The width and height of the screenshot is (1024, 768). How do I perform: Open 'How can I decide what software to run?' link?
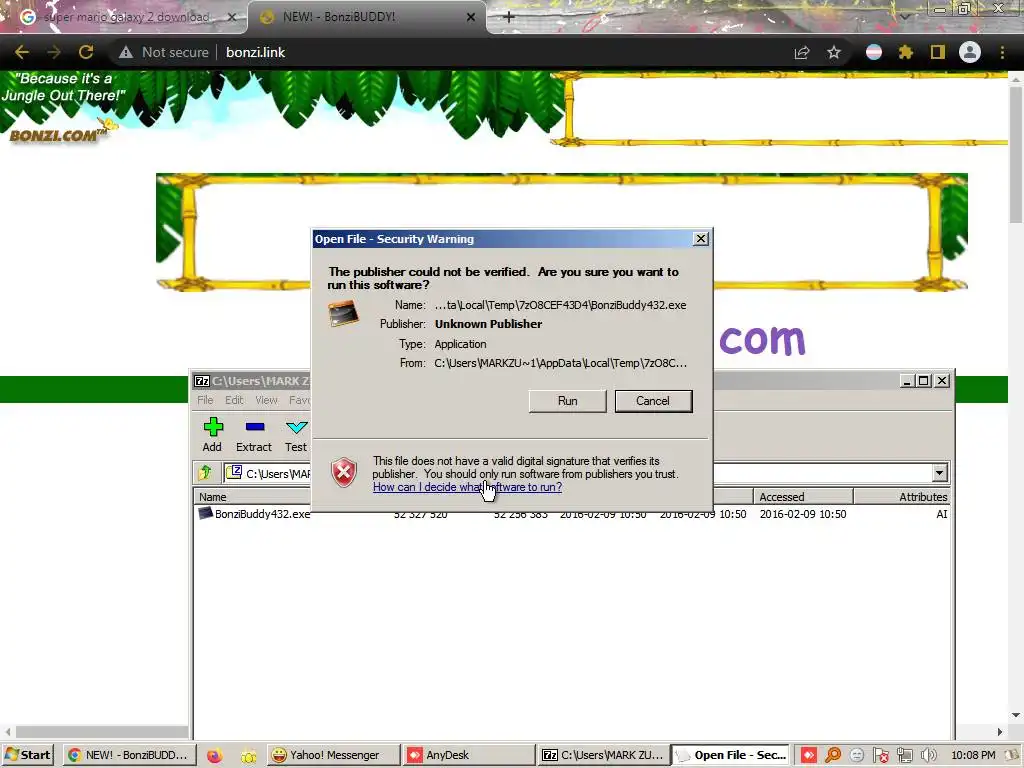click(x=467, y=487)
